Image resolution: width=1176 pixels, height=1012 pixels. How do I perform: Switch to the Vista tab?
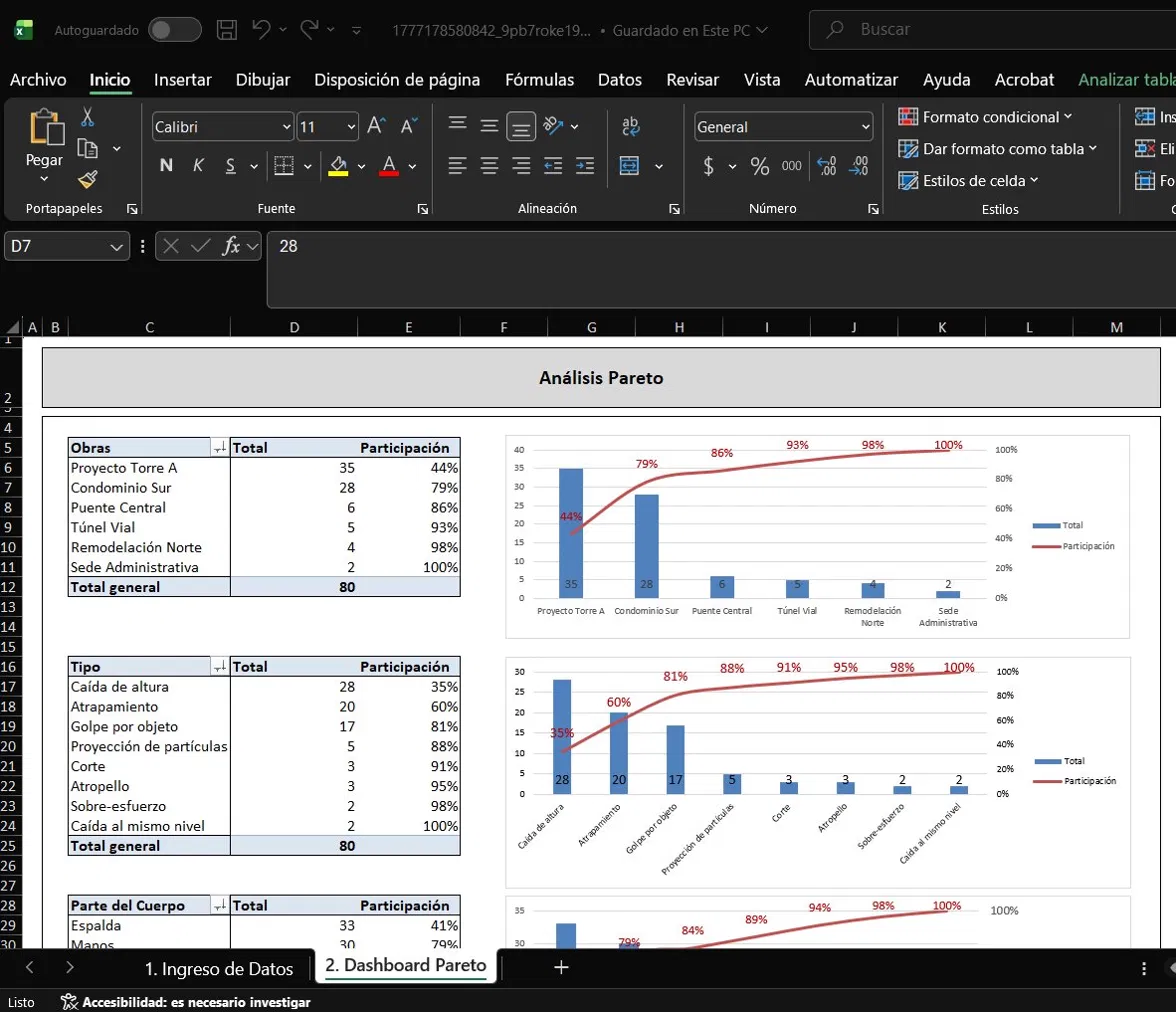click(x=761, y=80)
